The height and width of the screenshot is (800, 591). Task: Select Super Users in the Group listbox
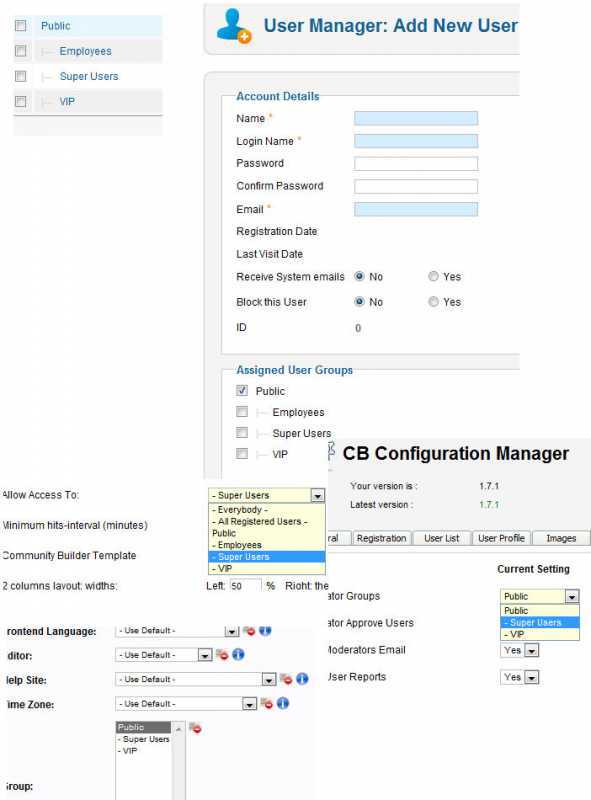(143, 739)
